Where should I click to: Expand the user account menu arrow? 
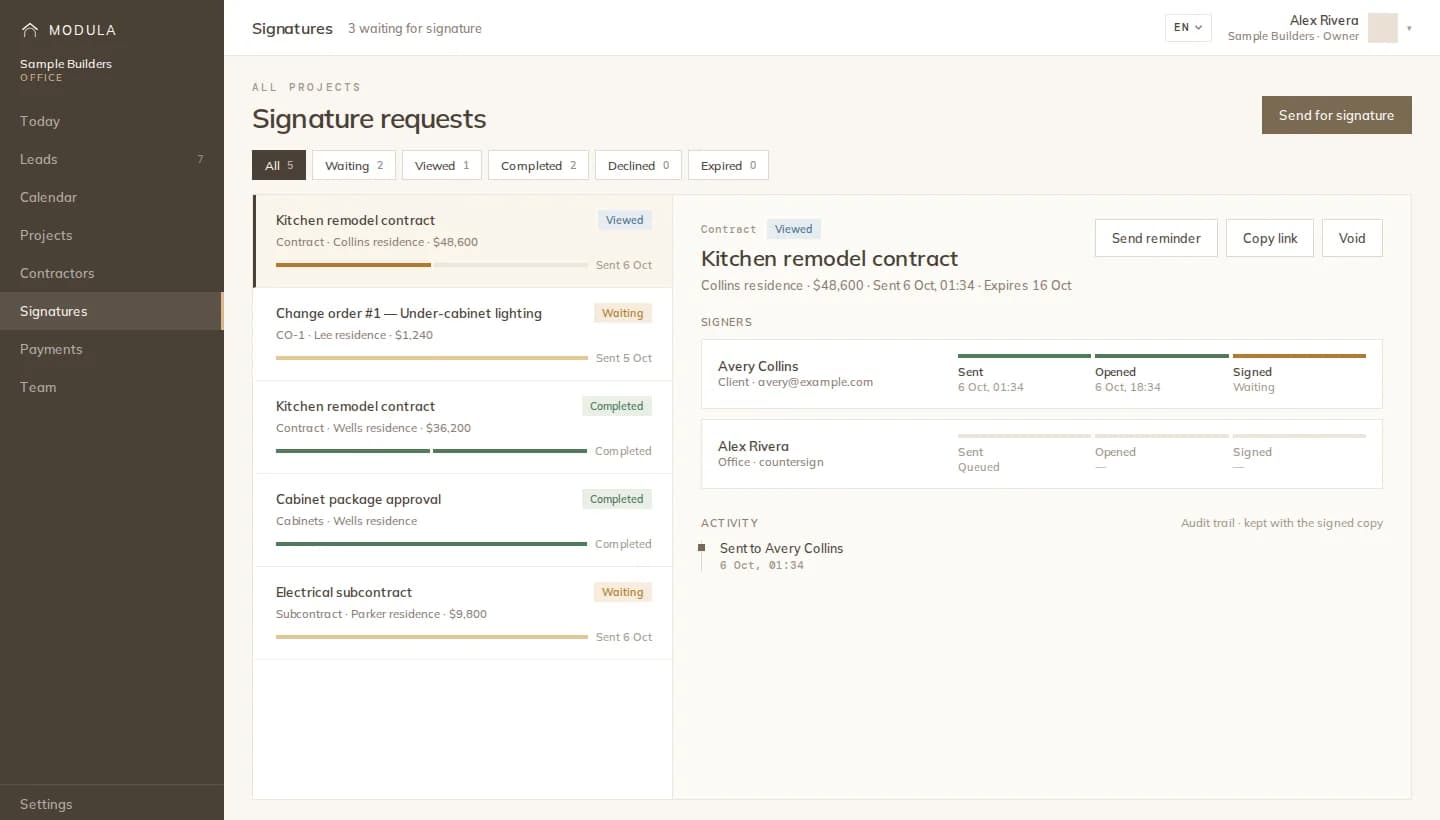click(x=1409, y=28)
